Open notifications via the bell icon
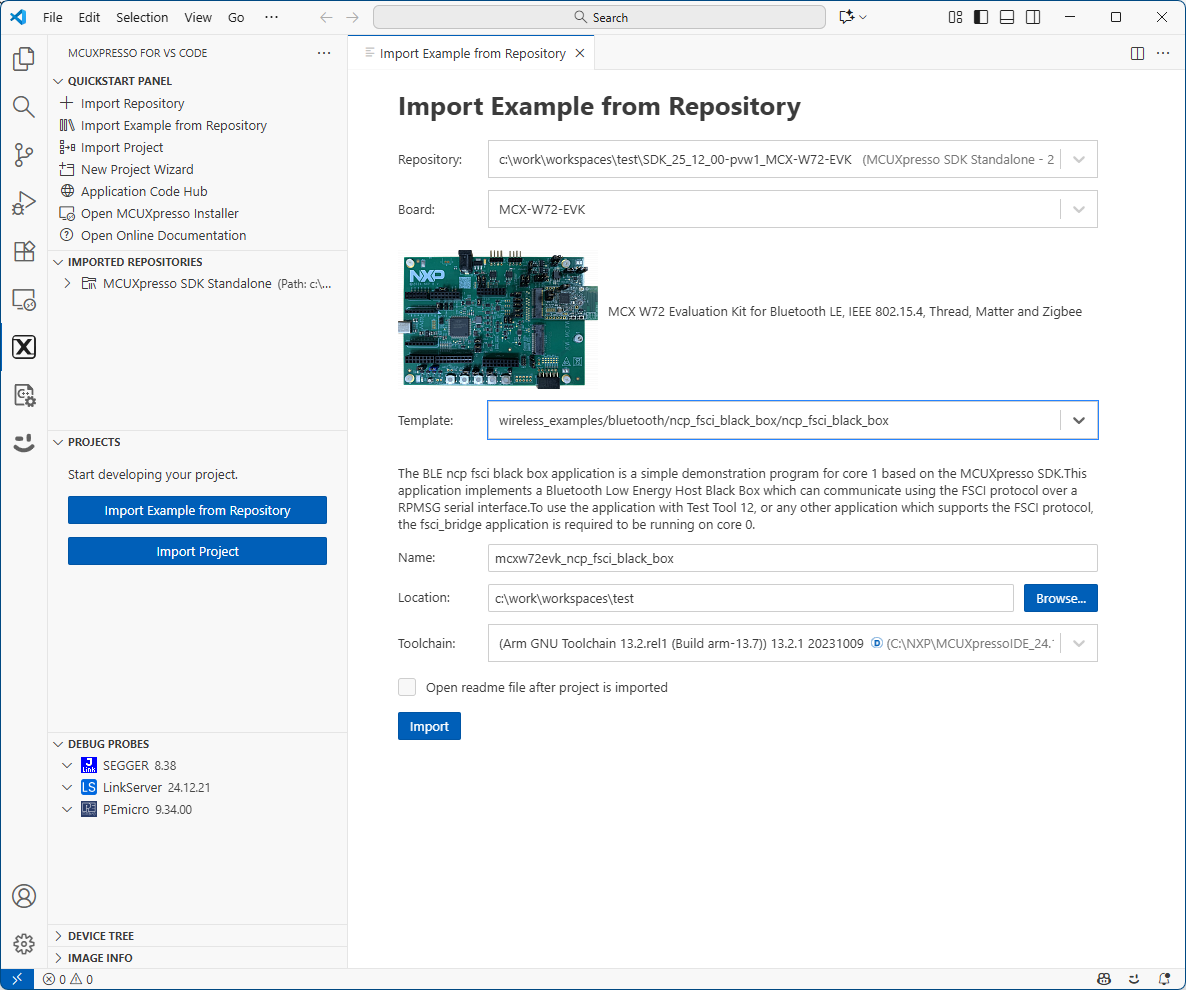Image resolution: width=1186 pixels, height=990 pixels. 1165,979
